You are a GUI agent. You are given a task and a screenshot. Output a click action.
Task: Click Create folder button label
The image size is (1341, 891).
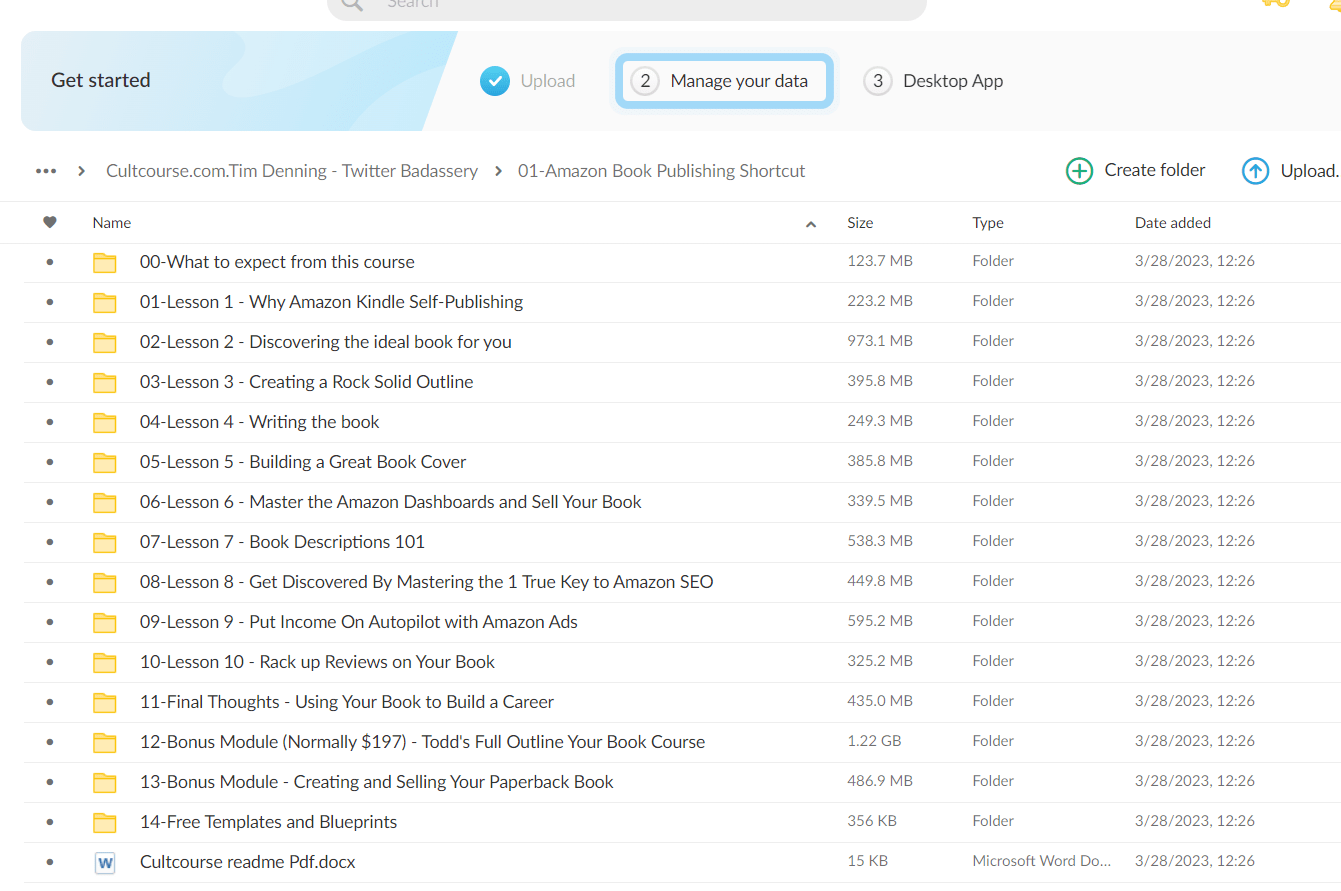point(1155,170)
